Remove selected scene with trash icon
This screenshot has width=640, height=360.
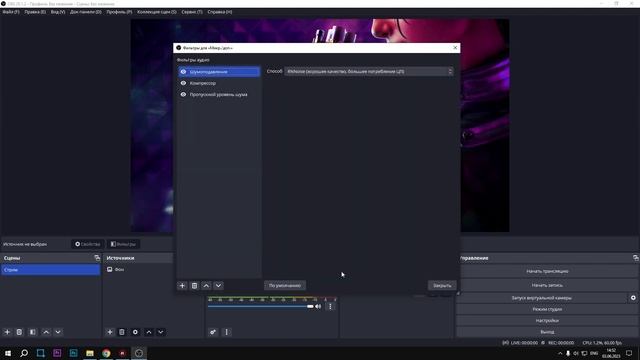coord(19,332)
